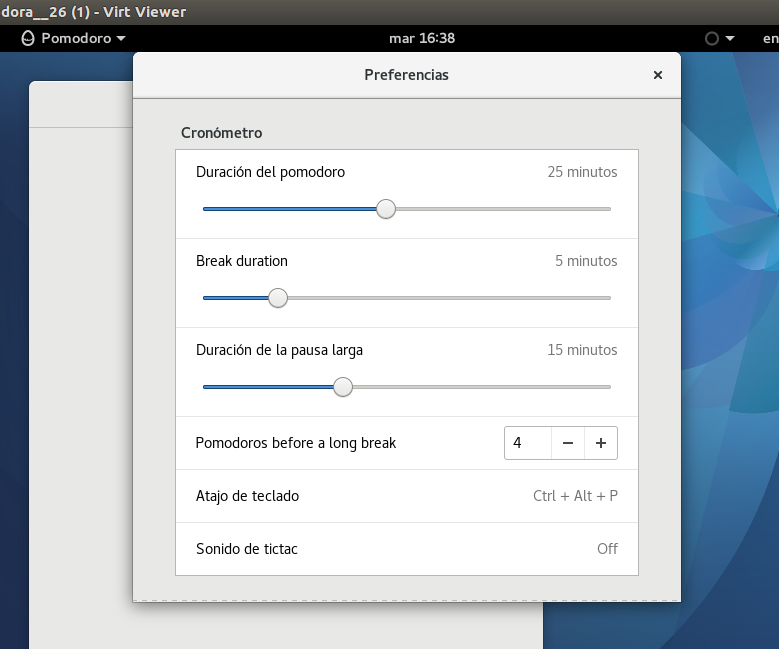The width and height of the screenshot is (779, 649).
Task: Click the Duración de la pausa larga slider handle
Action: (342, 387)
